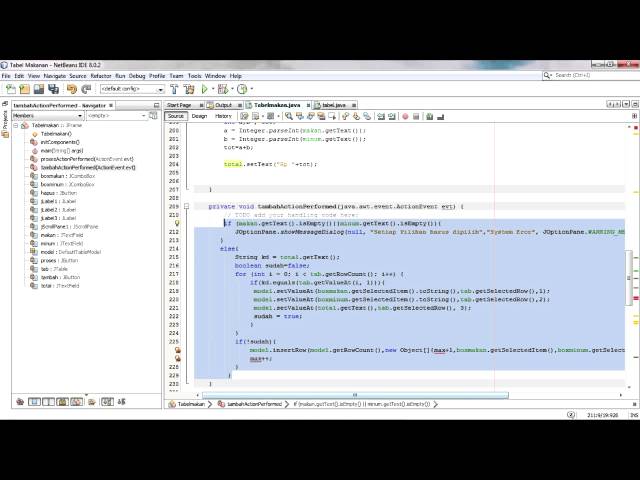Screen dimensions: 640x480
Task: Toggle the Toggle Bookmark editor icon
Action: point(367,116)
